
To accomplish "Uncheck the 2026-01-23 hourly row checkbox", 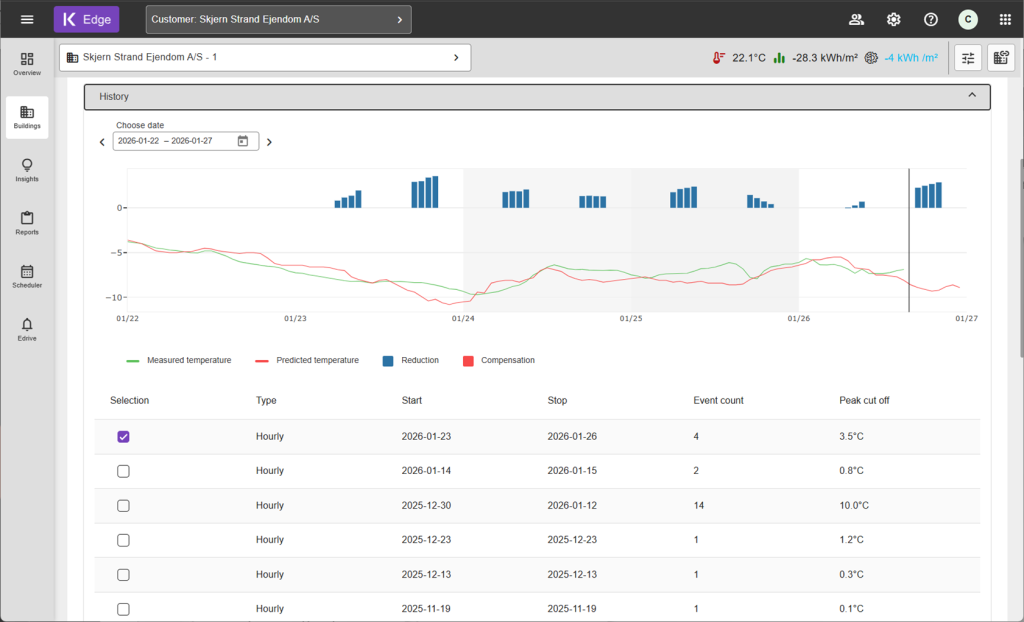I will pos(123,437).
